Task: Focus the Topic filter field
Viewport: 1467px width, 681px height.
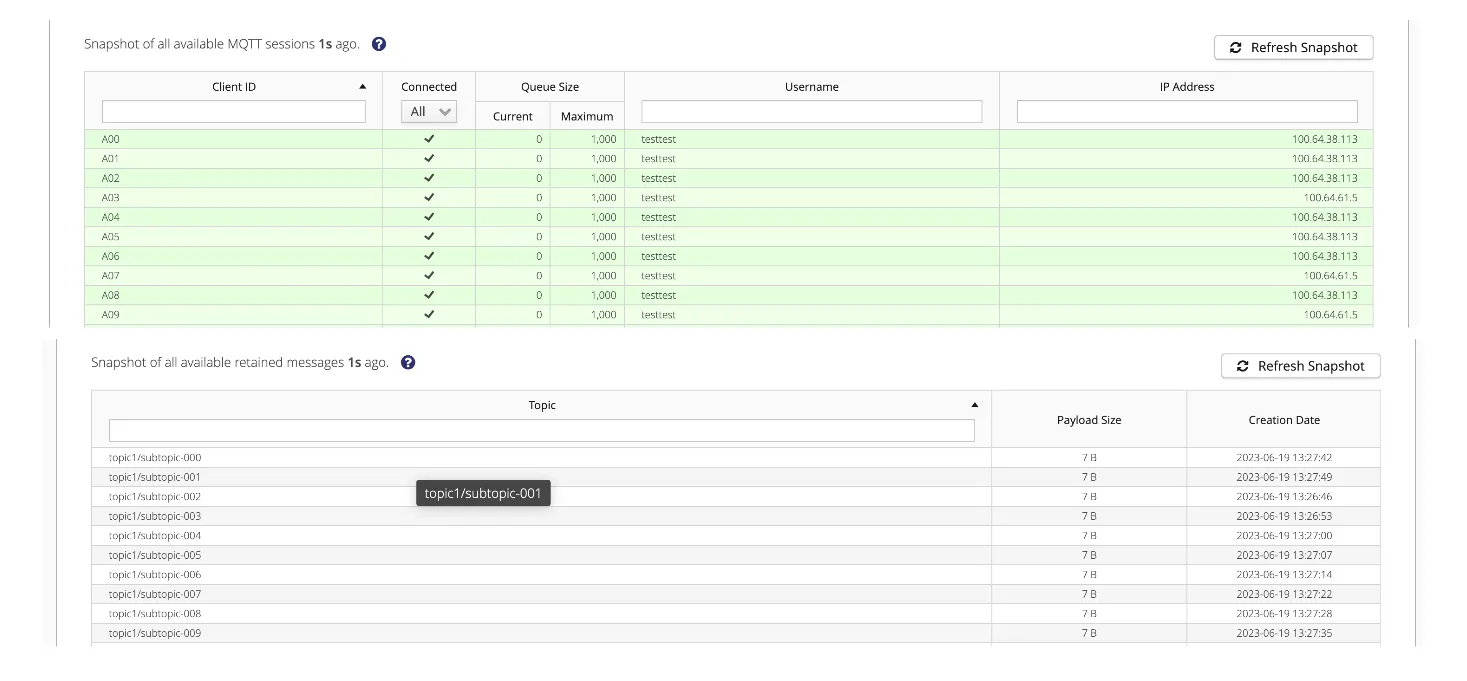Action: tap(542, 430)
